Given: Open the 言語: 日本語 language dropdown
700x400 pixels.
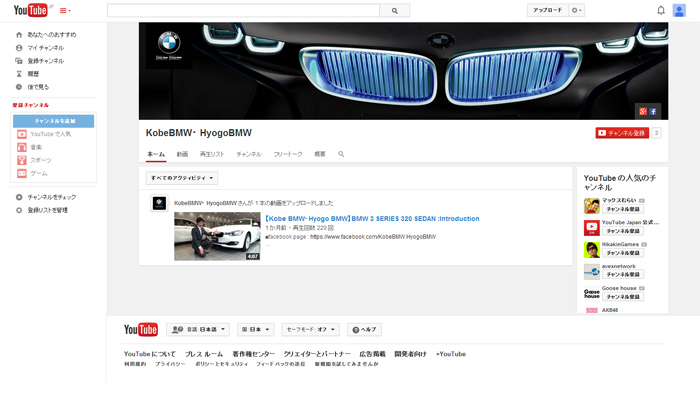Looking at the screenshot, I should (x=199, y=329).
